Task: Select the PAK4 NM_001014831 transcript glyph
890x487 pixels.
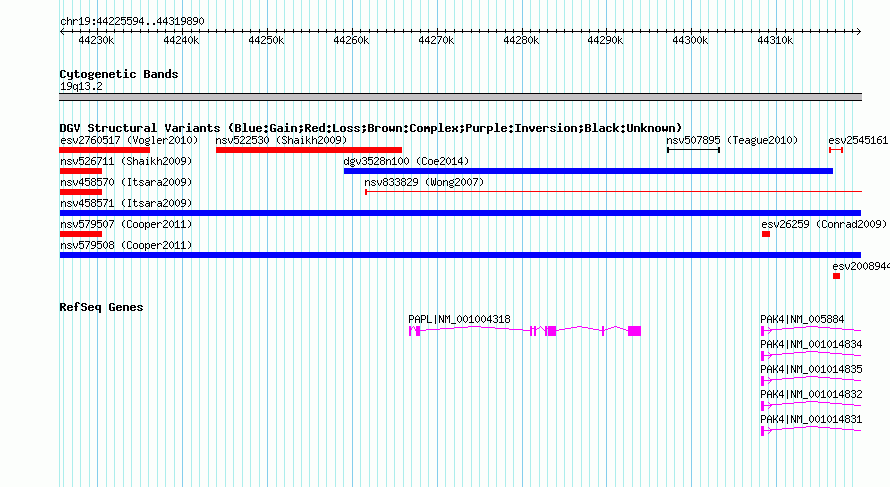Action: click(x=811, y=431)
